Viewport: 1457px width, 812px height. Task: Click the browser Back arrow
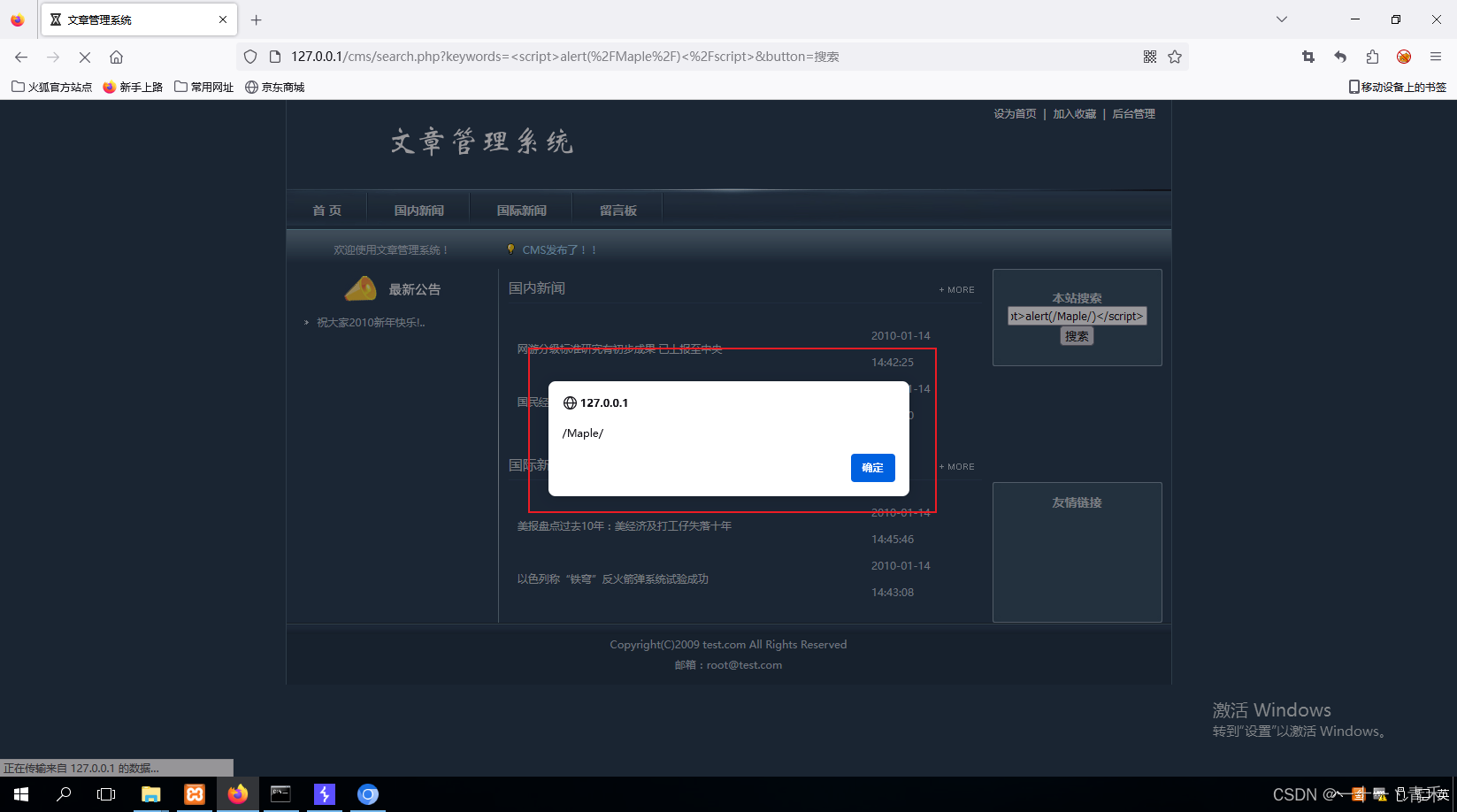coord(21,57)
